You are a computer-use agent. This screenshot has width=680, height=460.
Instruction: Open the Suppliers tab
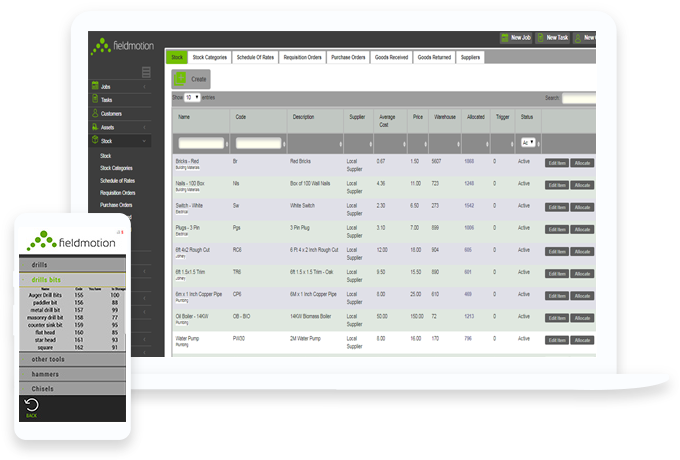470,57
